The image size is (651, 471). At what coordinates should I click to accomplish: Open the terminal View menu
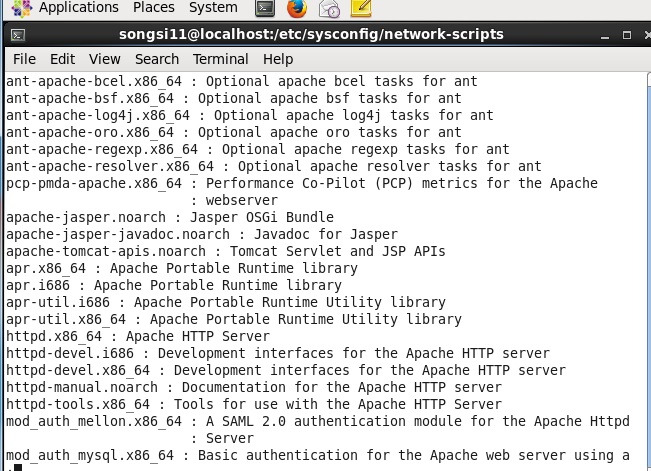point(104,59)
